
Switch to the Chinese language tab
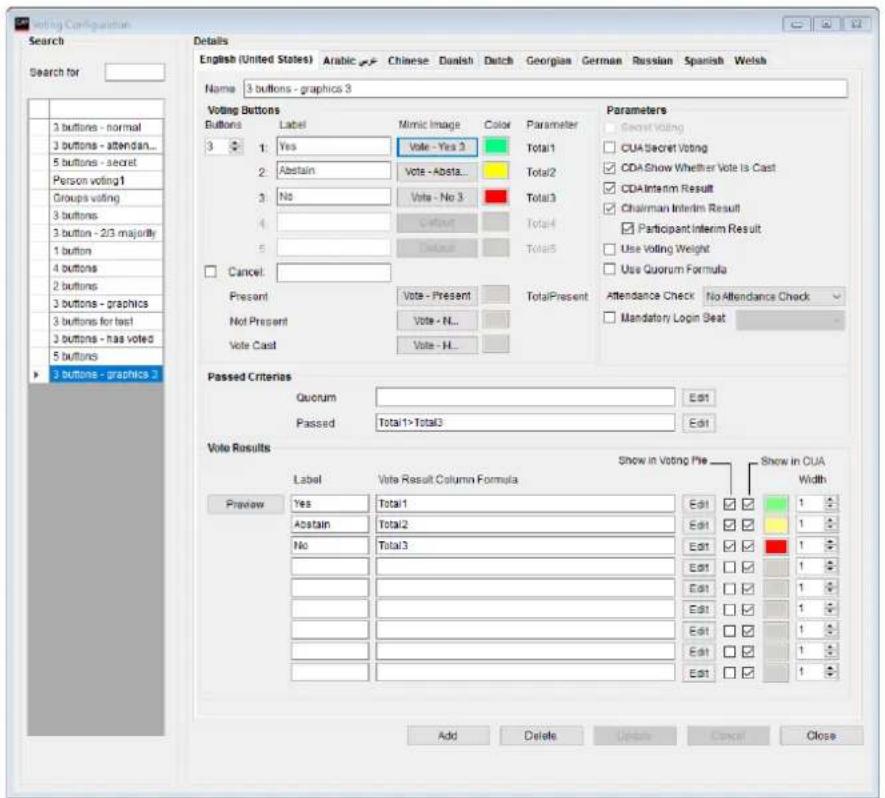[x=408, y=61]
